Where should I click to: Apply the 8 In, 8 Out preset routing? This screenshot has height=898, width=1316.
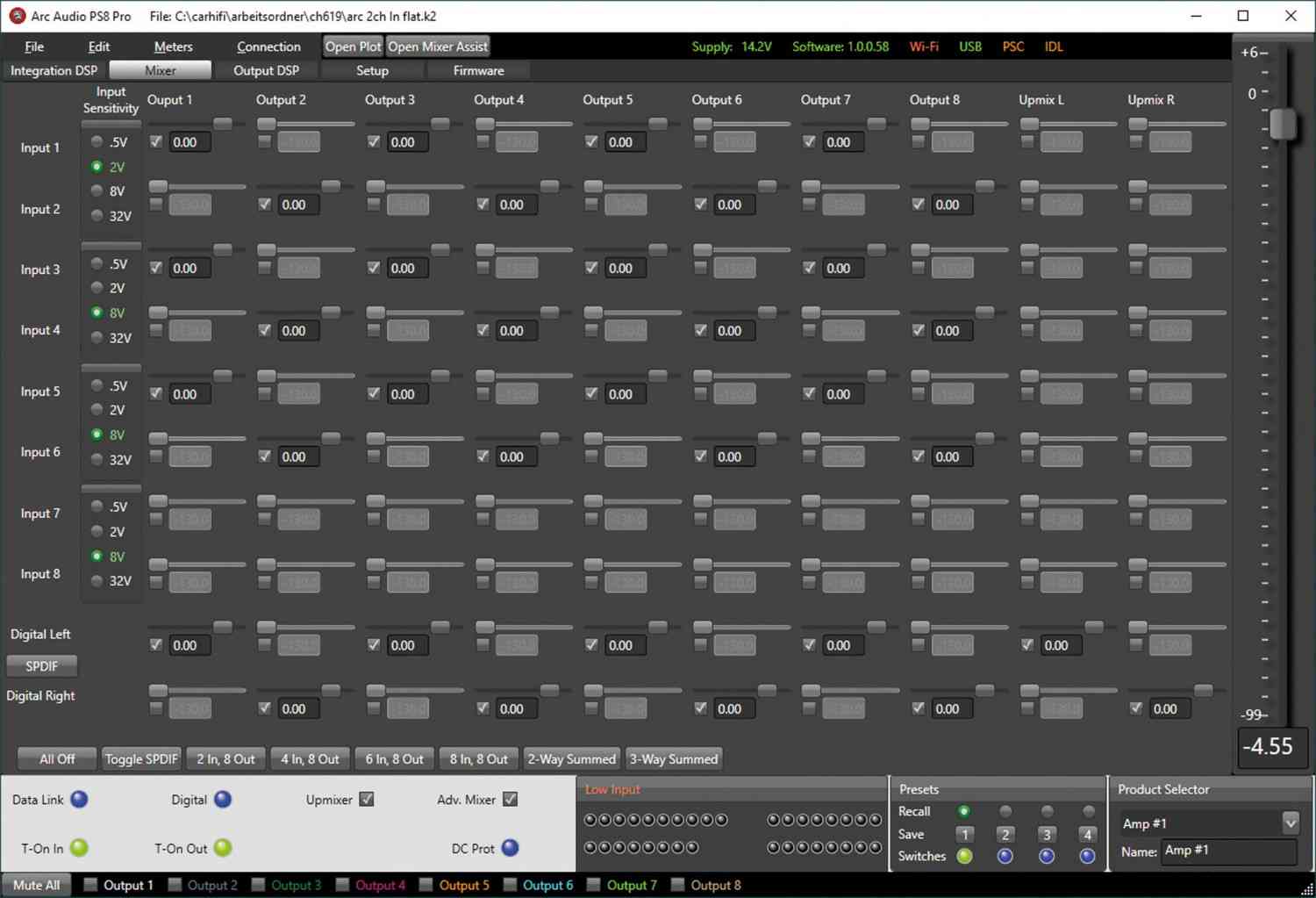click(x=478, y=758)
